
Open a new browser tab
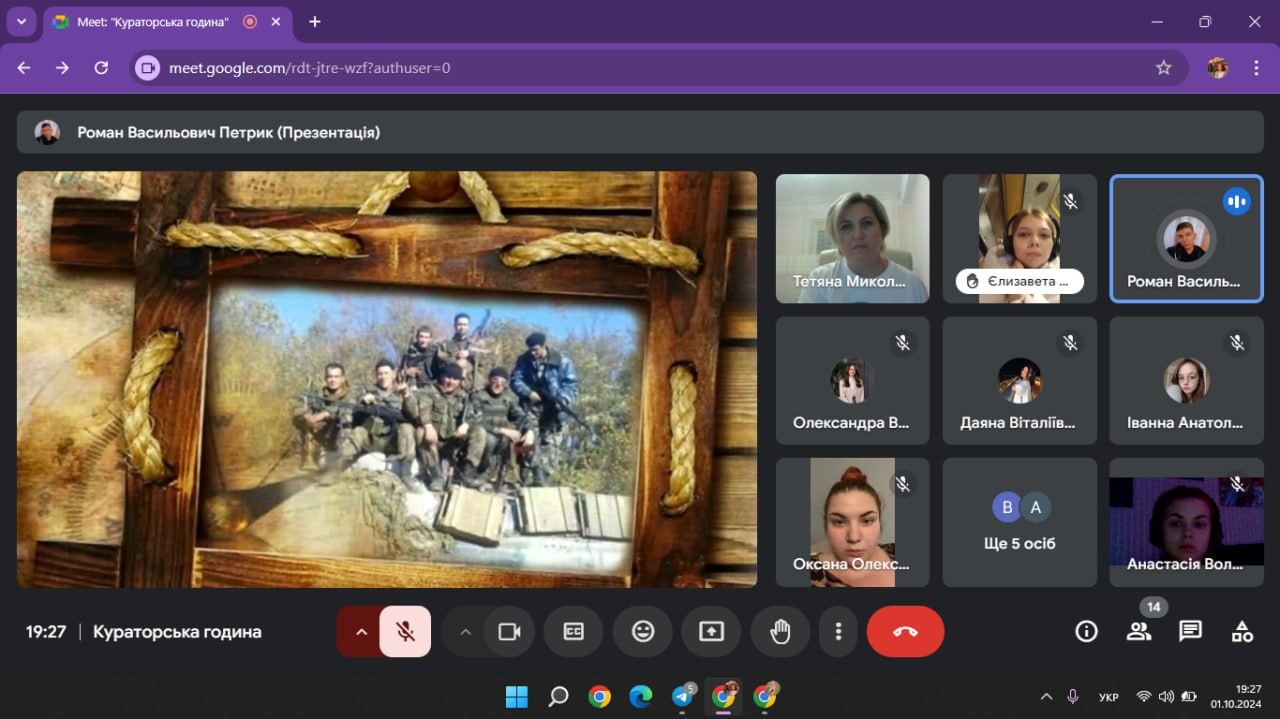(315, 22)
